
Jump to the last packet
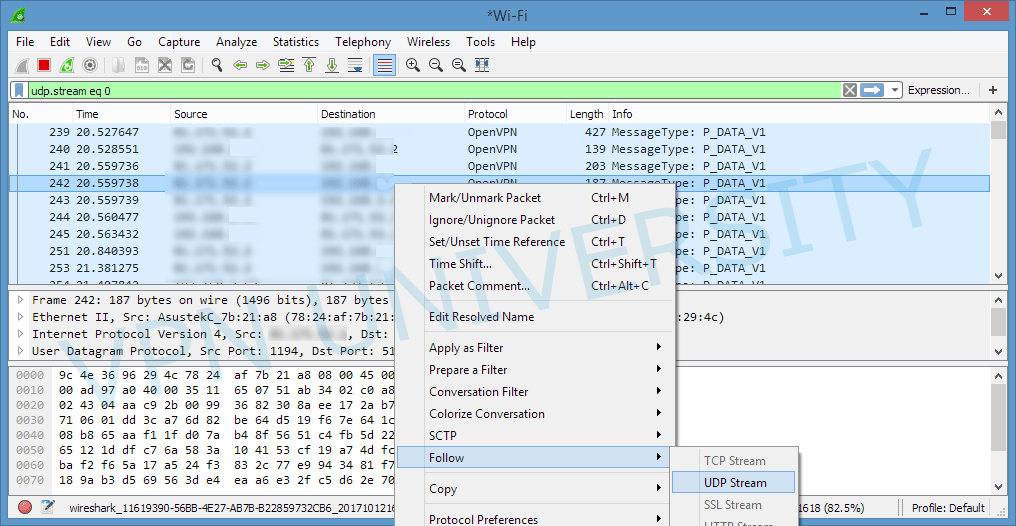click(x=332, y=65)
